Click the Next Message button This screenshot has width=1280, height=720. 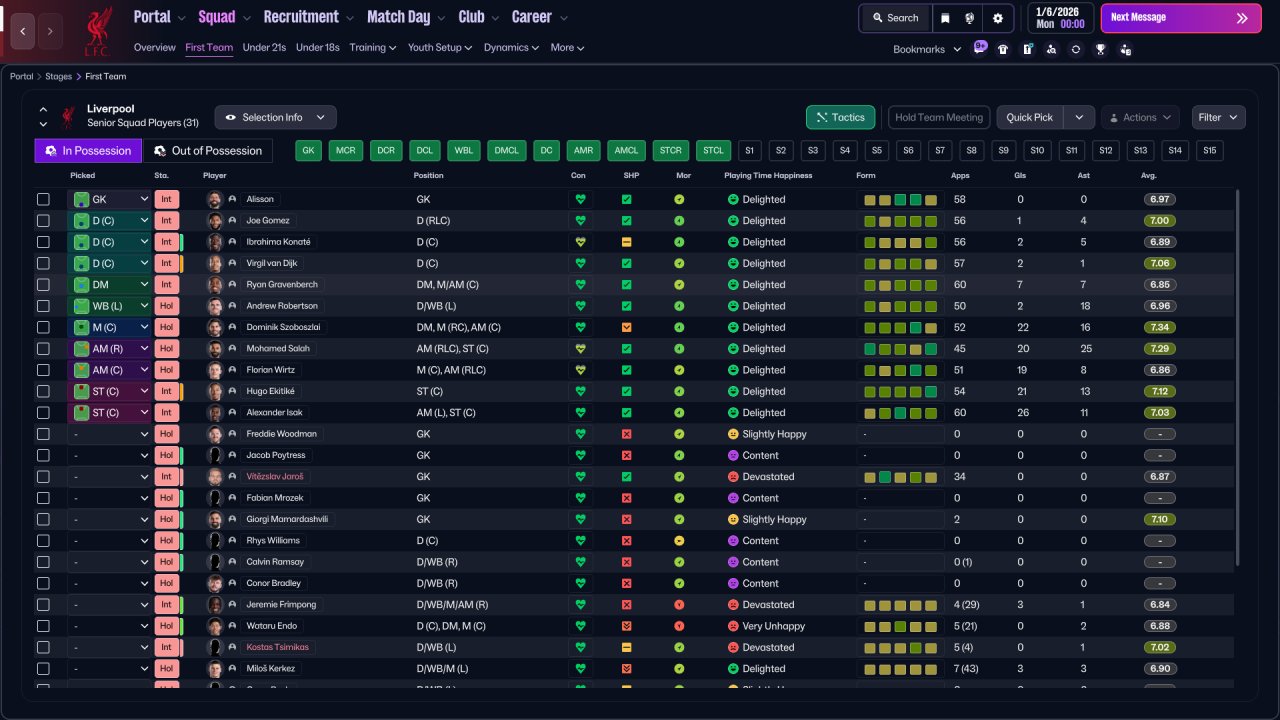click(x=1181, y=18)
